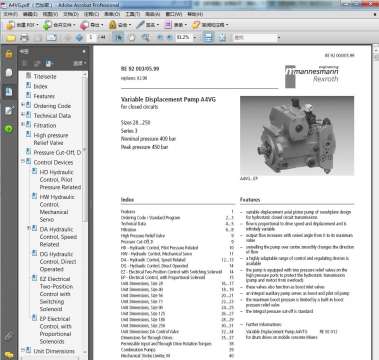Click the Print icon in toolbar
This screenshot has height=360, width=379.
point(24,37)
